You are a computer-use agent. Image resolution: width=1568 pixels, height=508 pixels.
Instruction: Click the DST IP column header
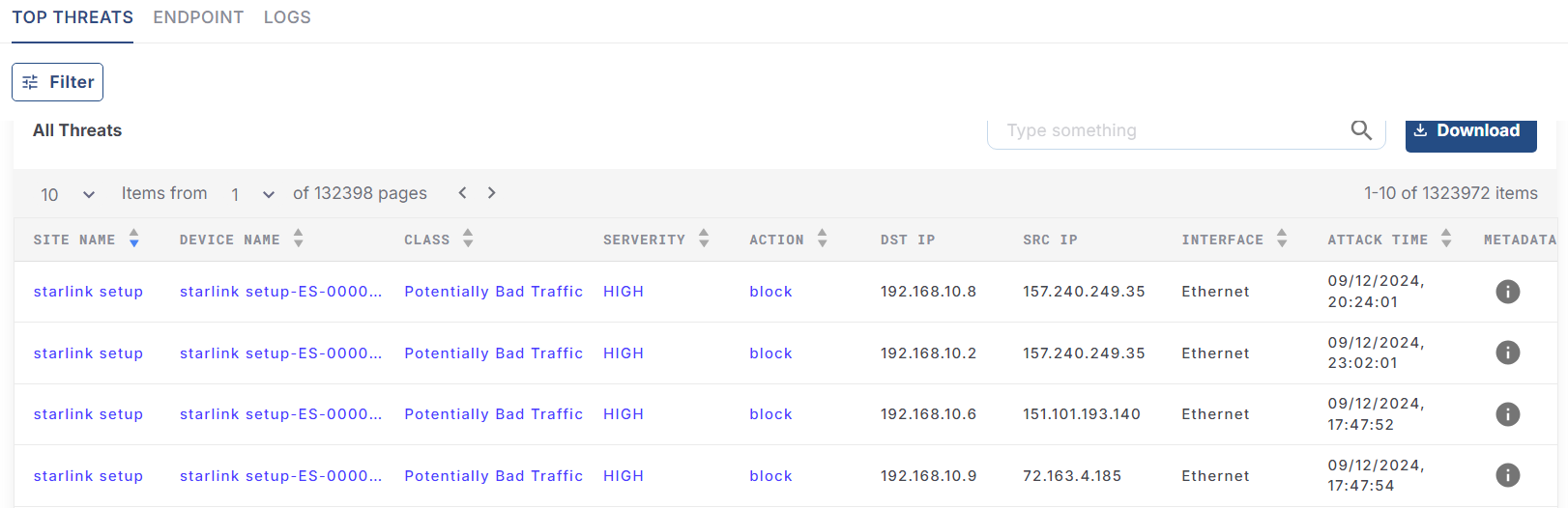click(908, 240)
